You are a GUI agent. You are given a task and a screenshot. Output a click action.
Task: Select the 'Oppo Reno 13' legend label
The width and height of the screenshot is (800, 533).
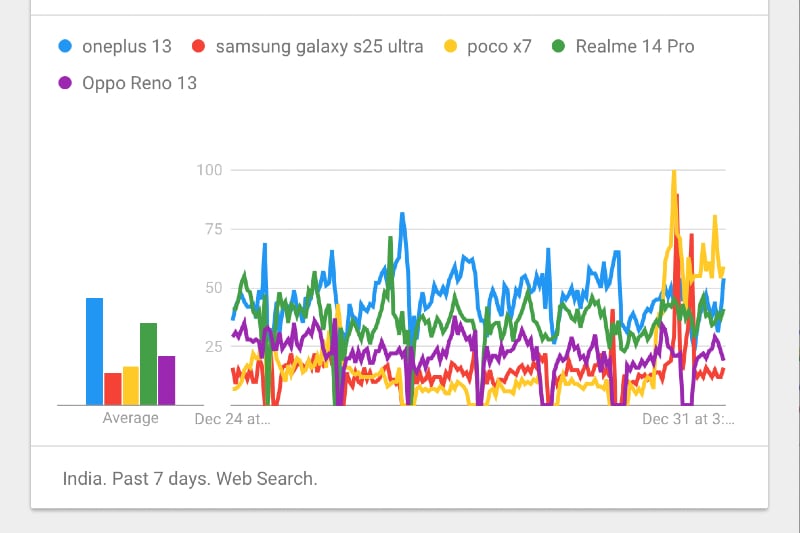coord(140,83)
